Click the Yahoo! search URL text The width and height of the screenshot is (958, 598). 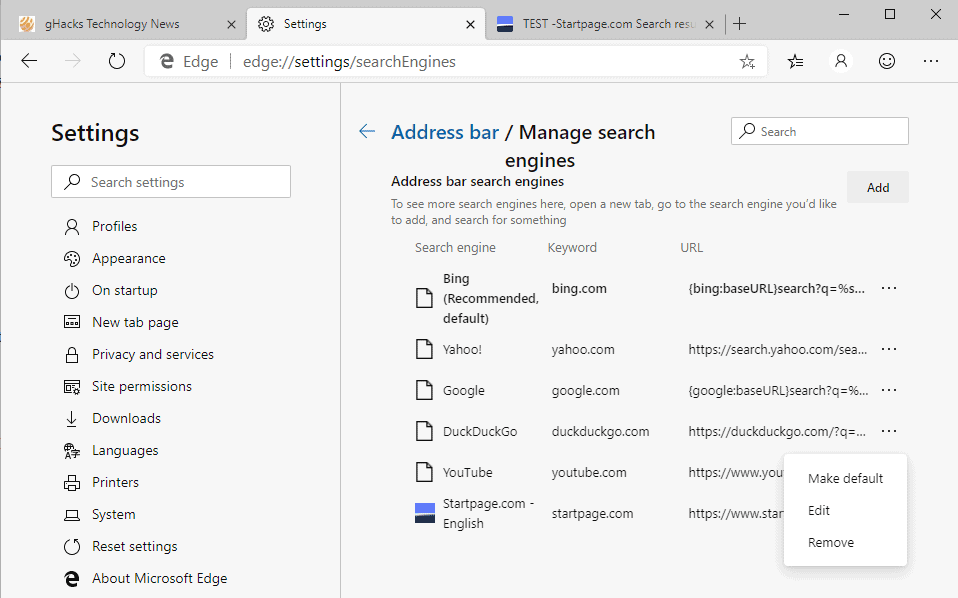[777, 349]
